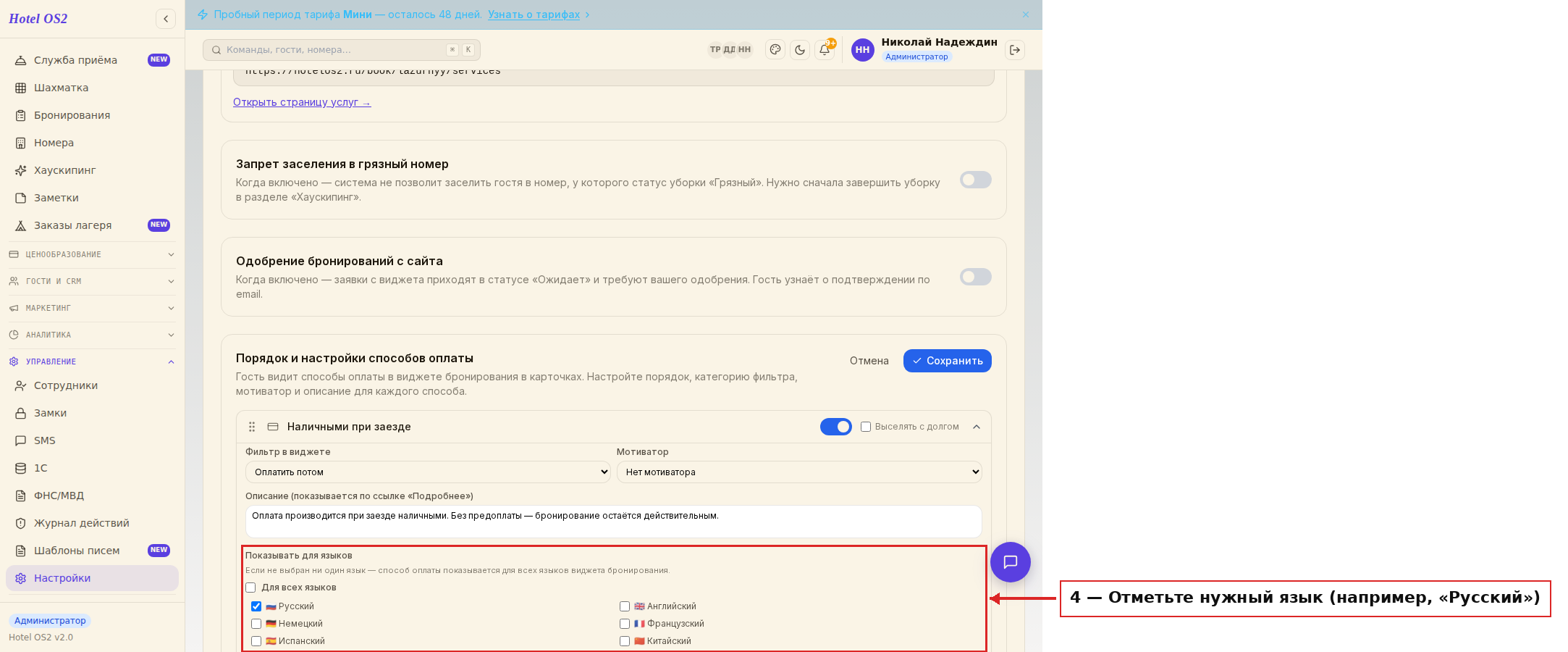Open the Фильтр в виджете dropdown
The image size is (1568, 652).
pos(429,472)
